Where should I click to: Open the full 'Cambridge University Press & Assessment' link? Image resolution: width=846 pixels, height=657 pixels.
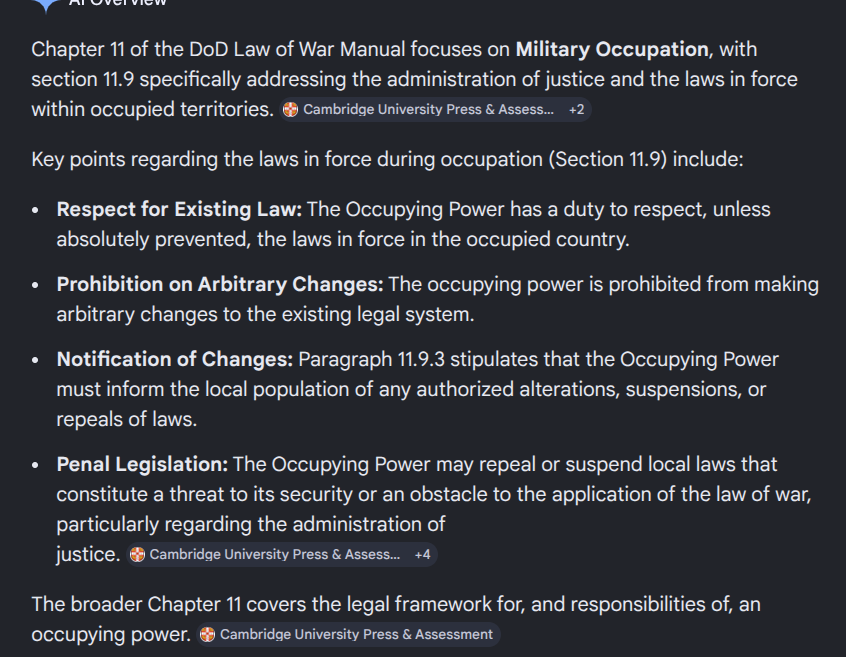[x=356, y=634]
